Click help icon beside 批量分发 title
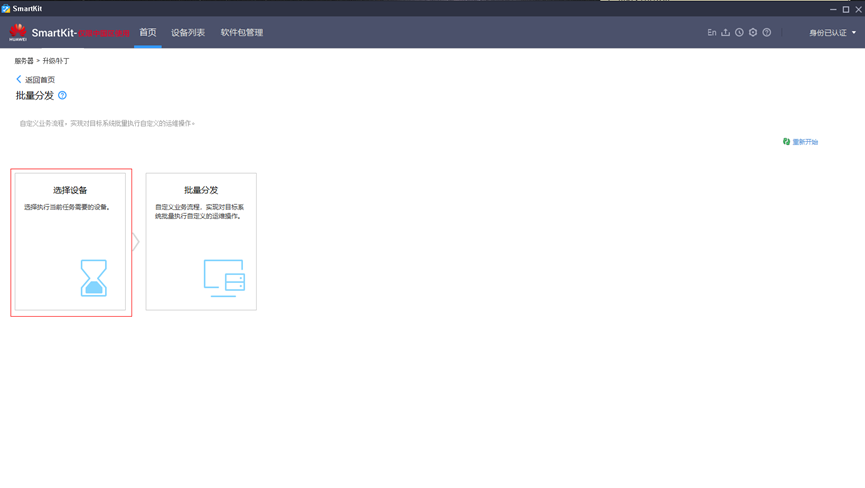865x488 pixels. click(x=62, y=95)
